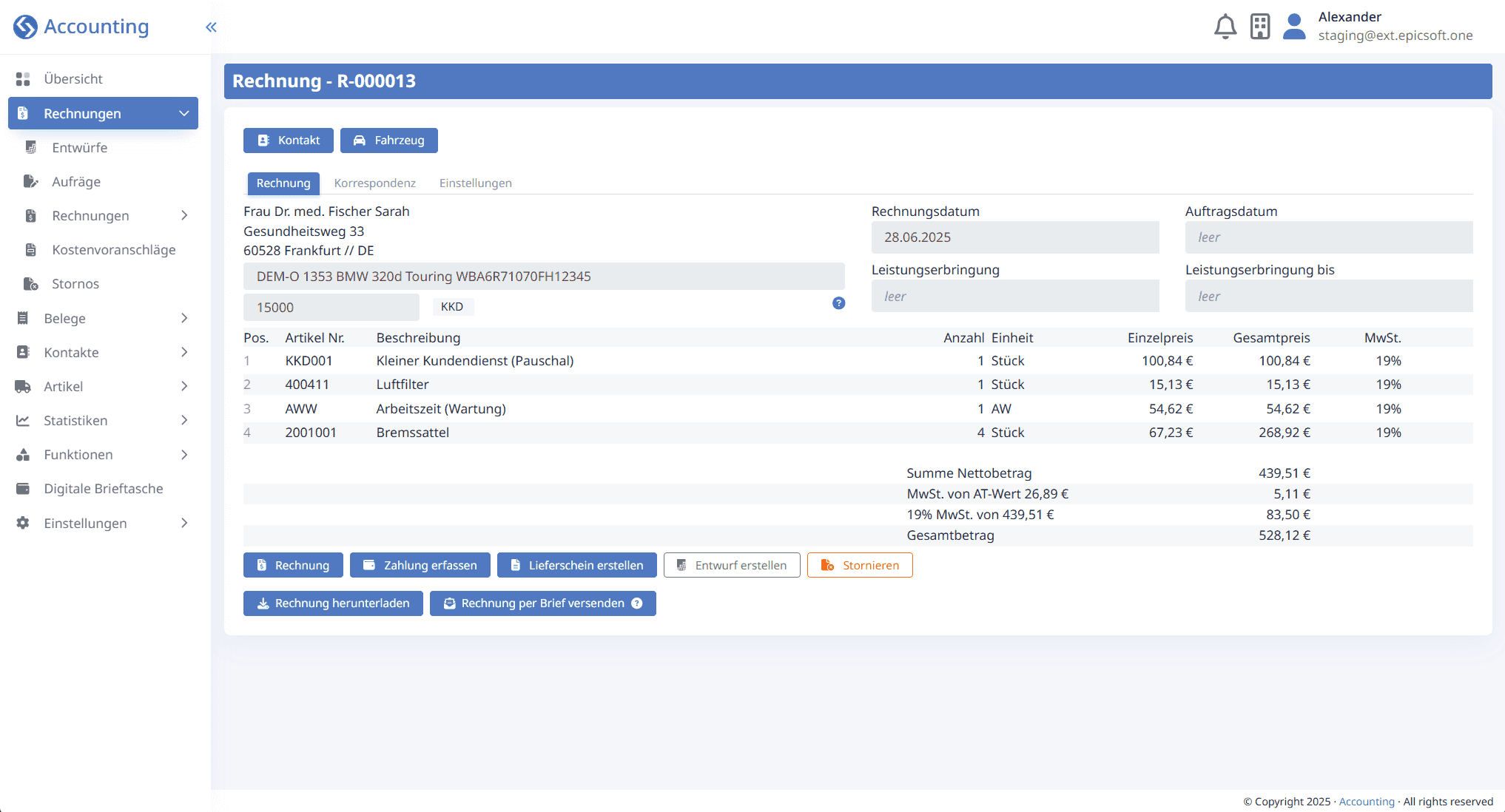This screenshot has width=1505, height=812.
Task: Click Entwurf erstellen button
Action: pyautogui.click(x=732, y=565)
